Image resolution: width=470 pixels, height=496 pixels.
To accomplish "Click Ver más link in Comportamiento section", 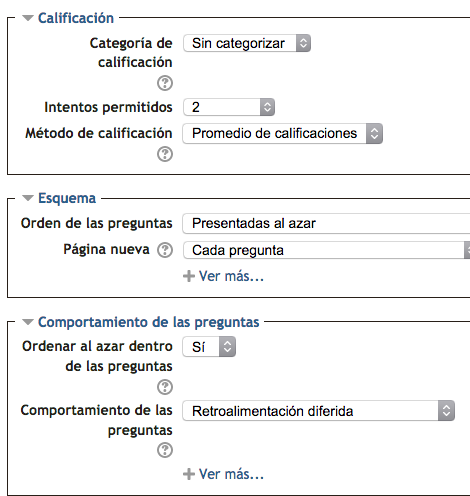I will point(231,474).
